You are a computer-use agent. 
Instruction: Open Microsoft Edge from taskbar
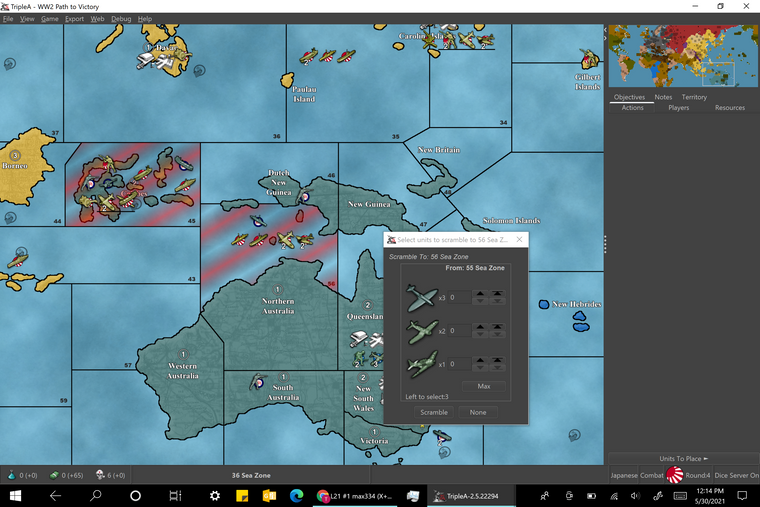click(296, 496)
